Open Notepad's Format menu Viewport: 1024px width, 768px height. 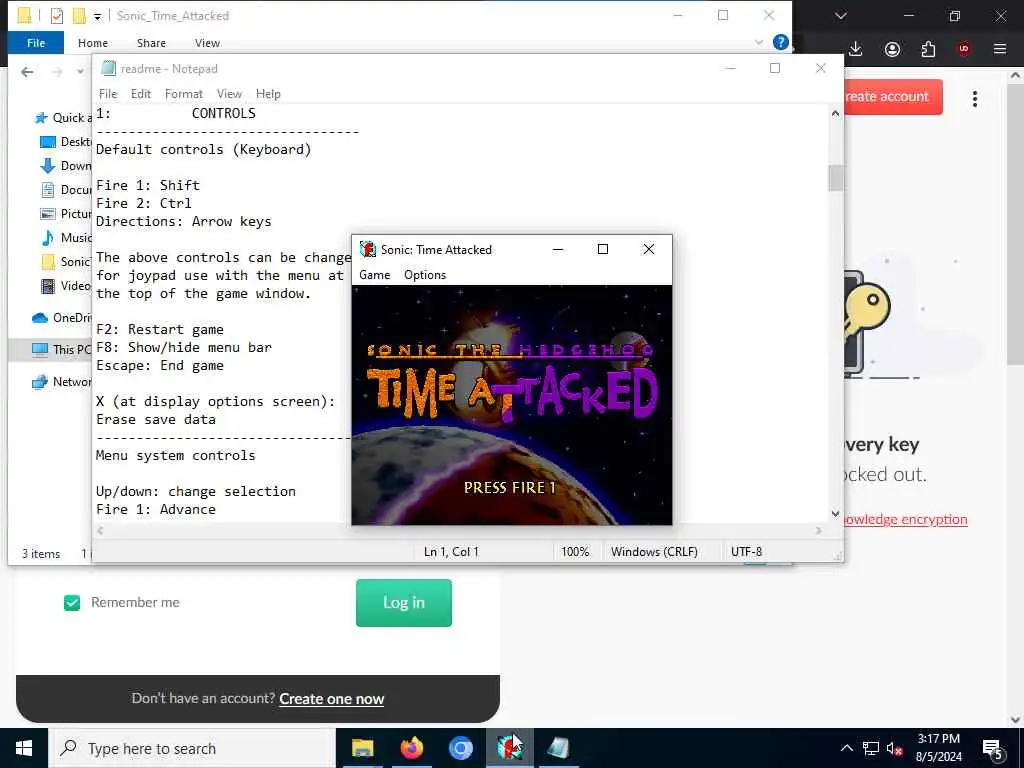184,94
